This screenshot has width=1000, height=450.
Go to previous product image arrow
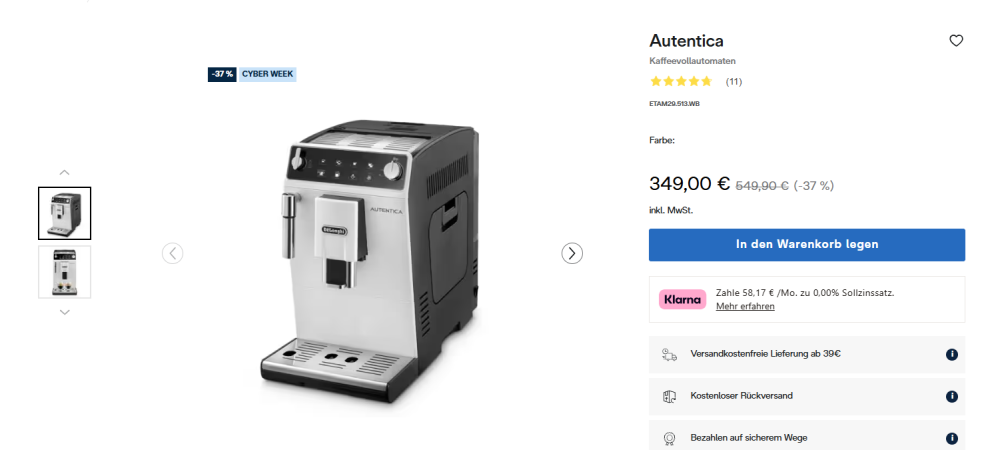tap(172, 254)
